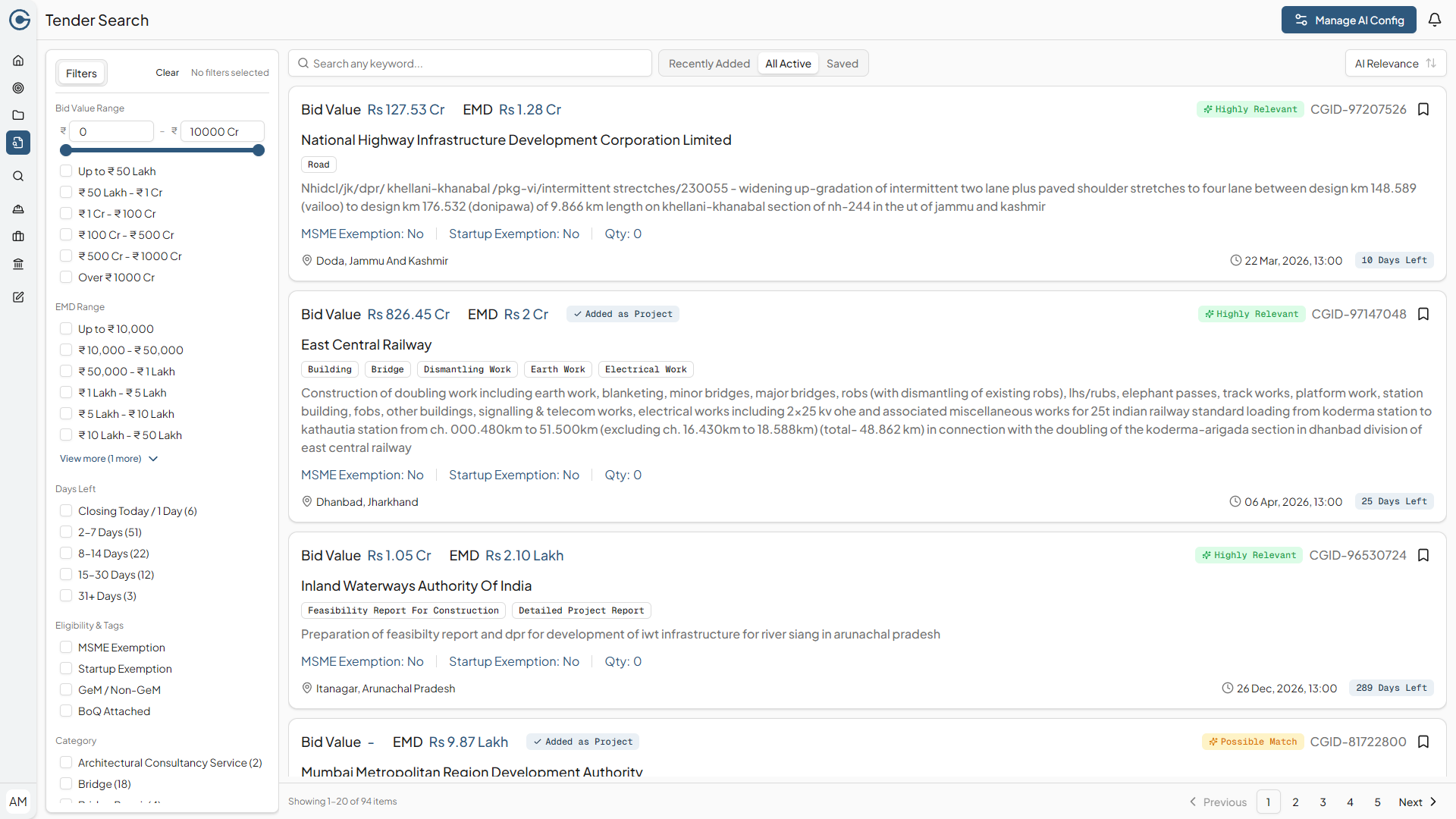This screenshot has width=1456, height=819.
Task: Open the folder icon in sidebar
Action: coord(18,115)
